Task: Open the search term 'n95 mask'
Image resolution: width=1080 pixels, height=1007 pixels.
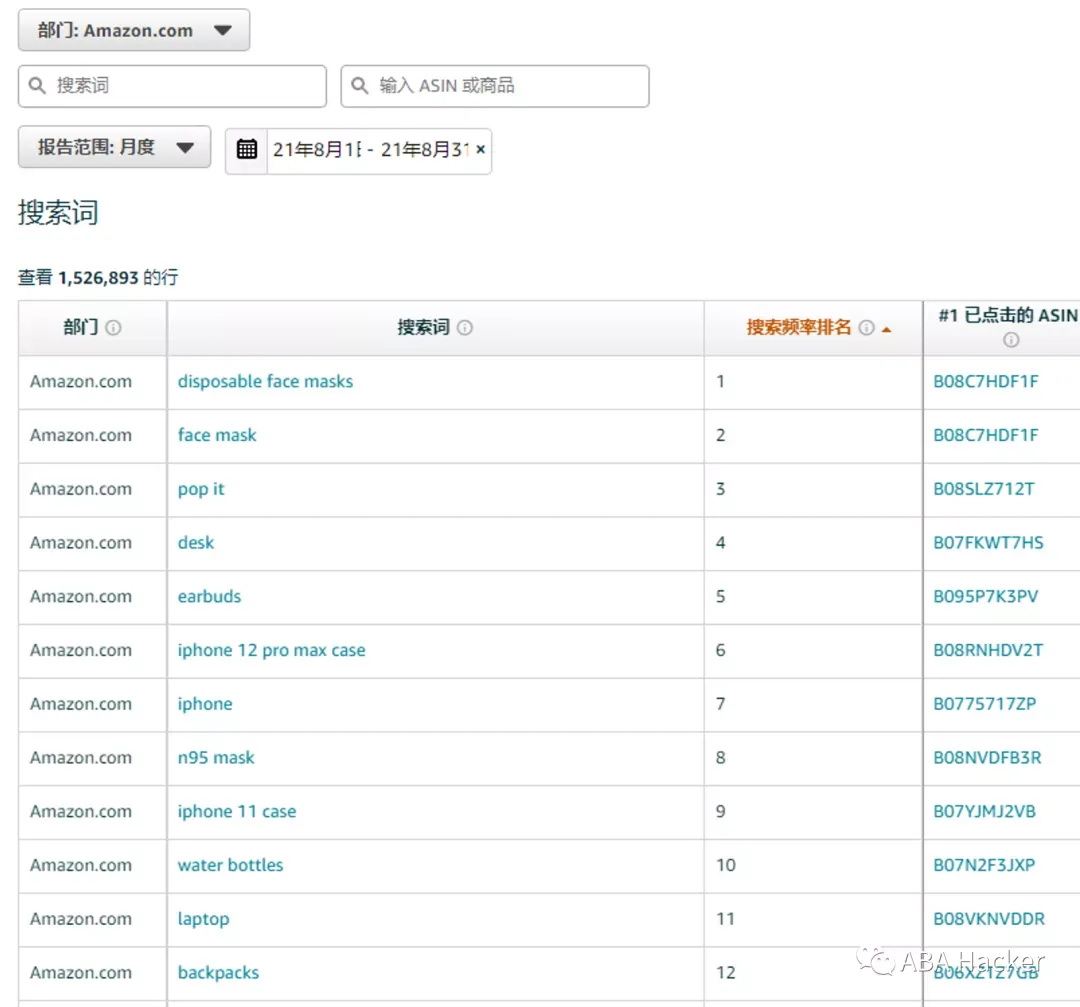Action: 216,758
